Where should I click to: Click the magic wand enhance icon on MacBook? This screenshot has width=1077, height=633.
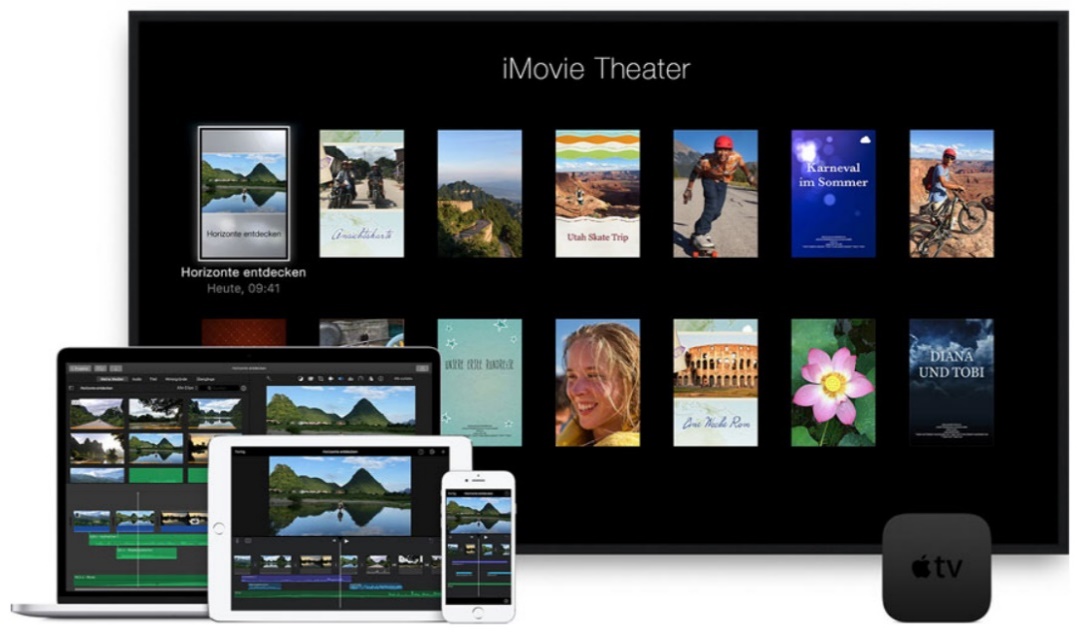(269, 378)
